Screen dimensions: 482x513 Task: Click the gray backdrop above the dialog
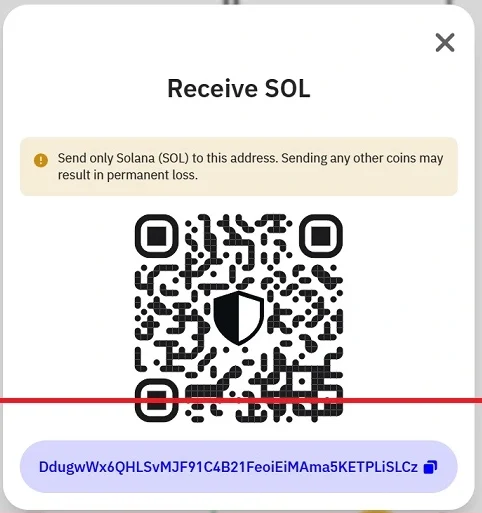point(241,2)
